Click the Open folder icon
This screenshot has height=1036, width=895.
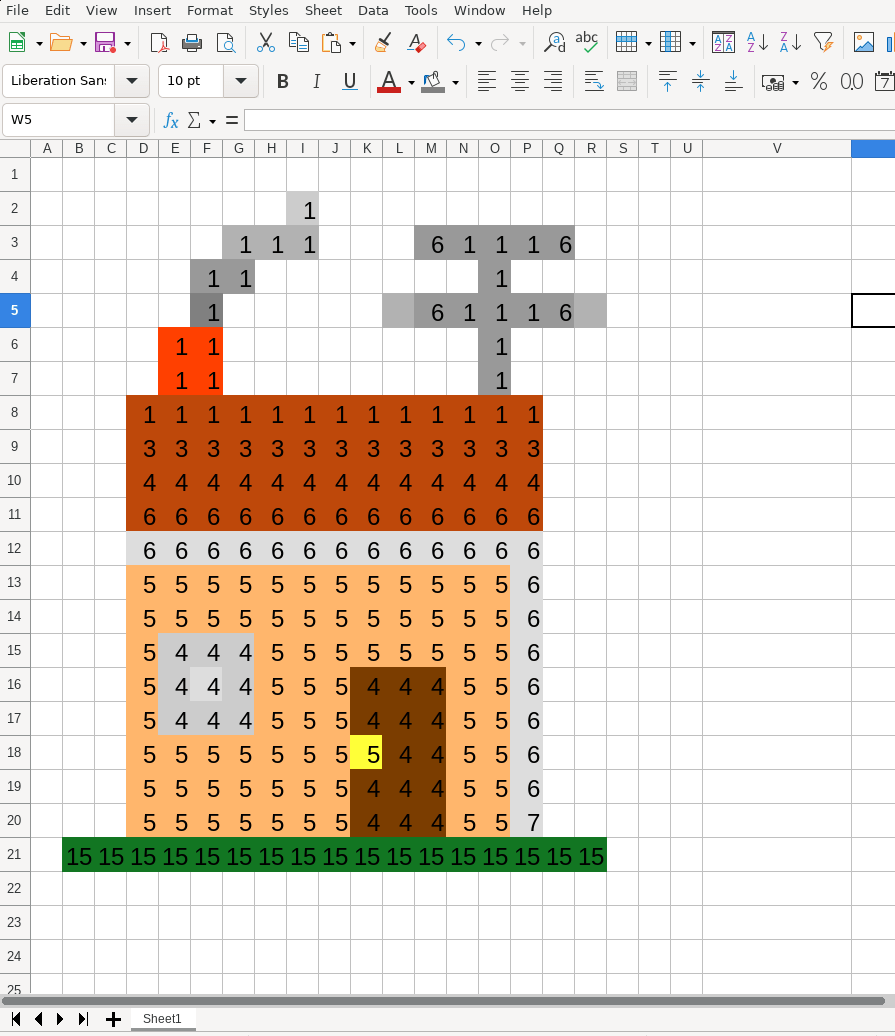(x=61, y=43)
